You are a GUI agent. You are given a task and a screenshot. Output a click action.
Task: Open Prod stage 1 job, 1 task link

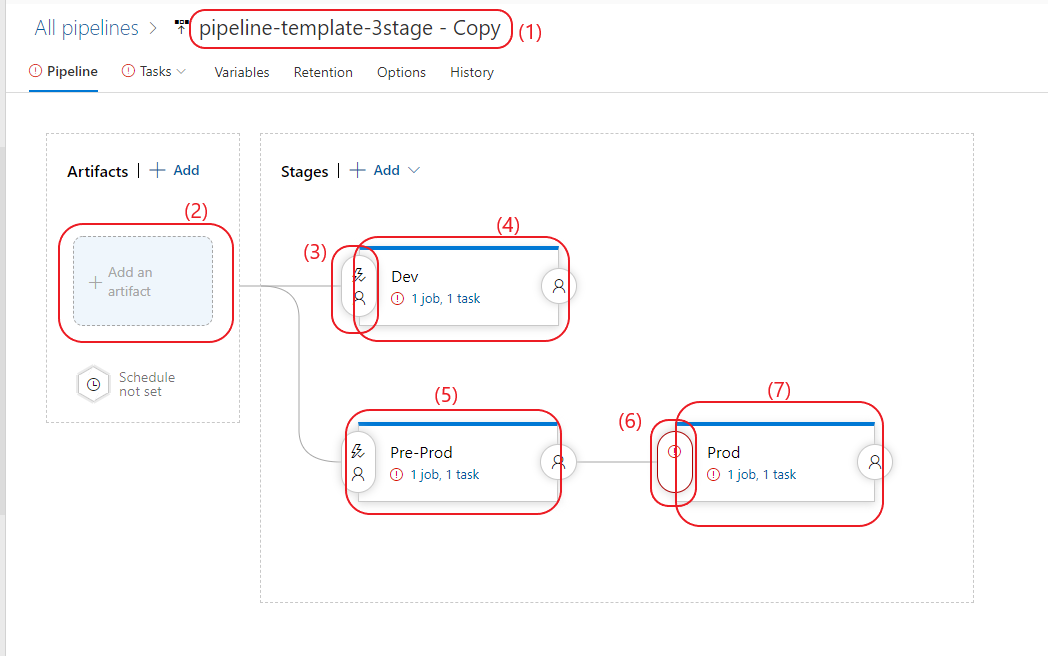click(762, 475)
